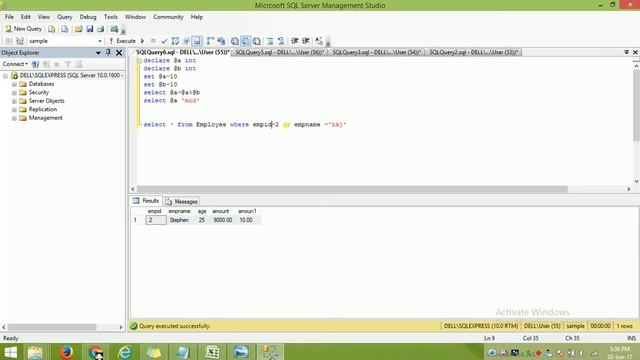Collapse the DELL\SQLEXPRESS server node
Viewport: 640px width, 360px height.
click(x=5, y=76)
